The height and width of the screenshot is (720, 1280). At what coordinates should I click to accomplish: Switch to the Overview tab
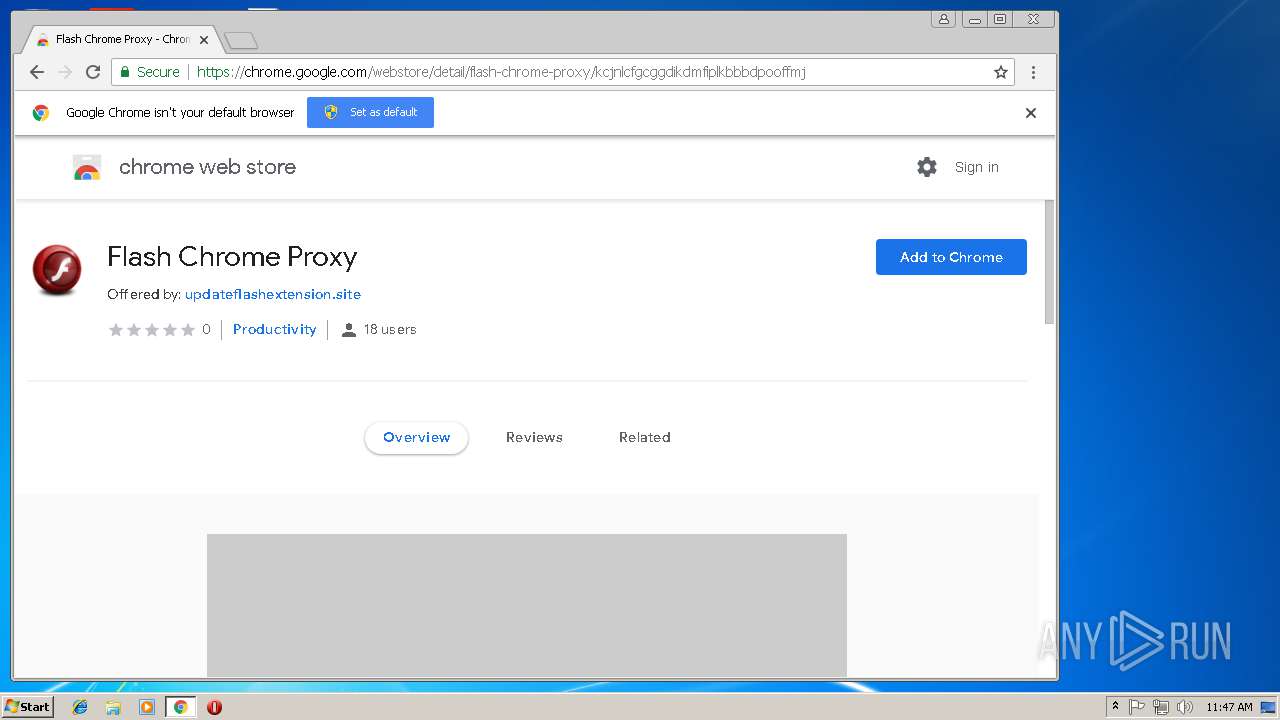[x=416, y=437]
